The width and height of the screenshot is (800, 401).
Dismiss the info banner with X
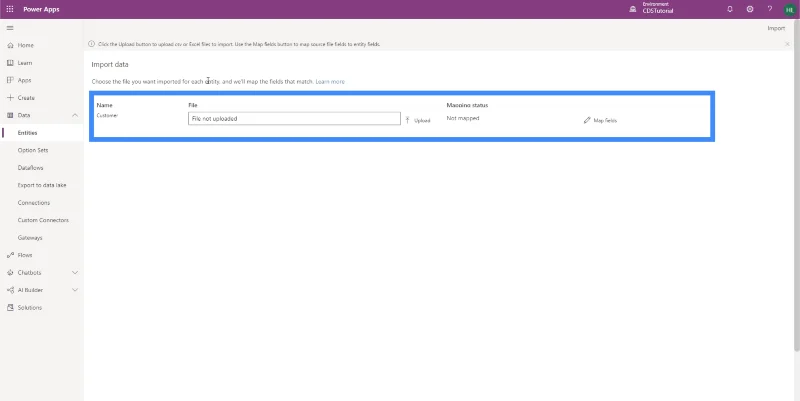[x=787, y=44]
